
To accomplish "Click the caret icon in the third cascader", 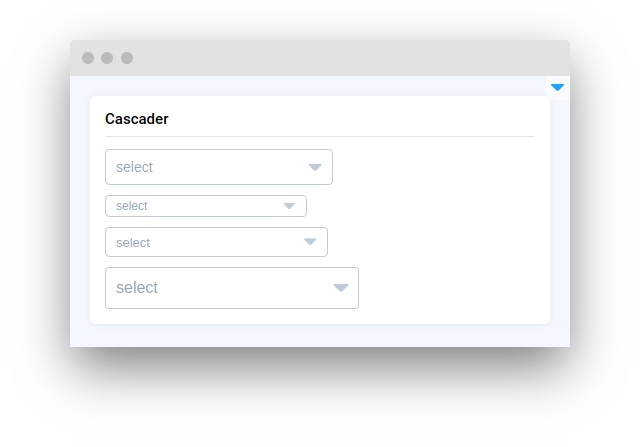I will point(310,242).
